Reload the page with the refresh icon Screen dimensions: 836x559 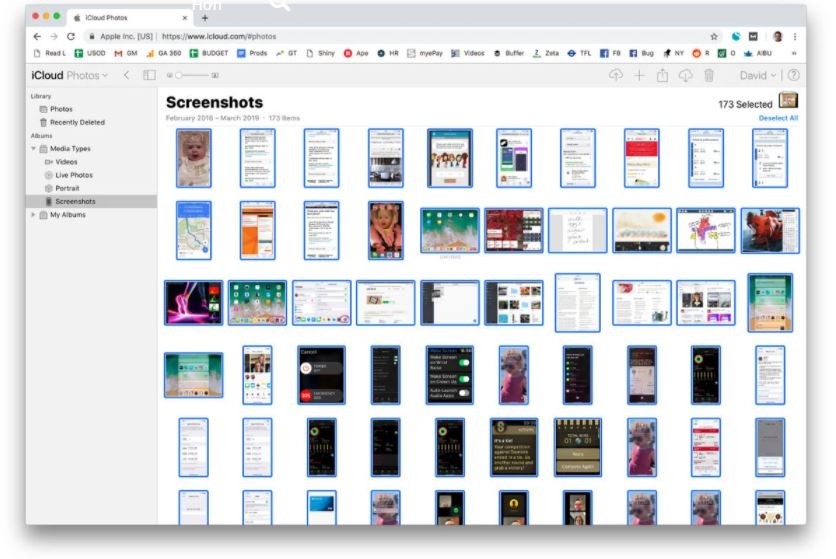coord(71,36)
